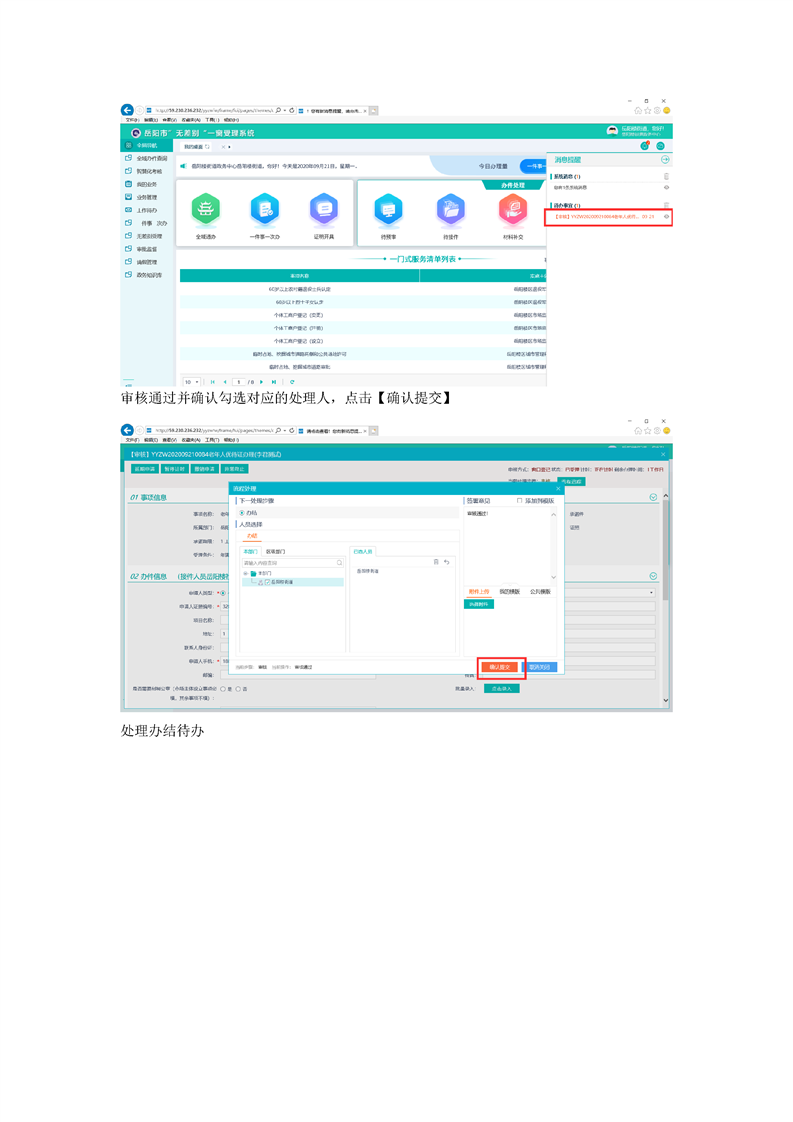The height and width of the screenshot is (1122, 793).
Task: Click the 确认提交 button
Action: point(500,667)
